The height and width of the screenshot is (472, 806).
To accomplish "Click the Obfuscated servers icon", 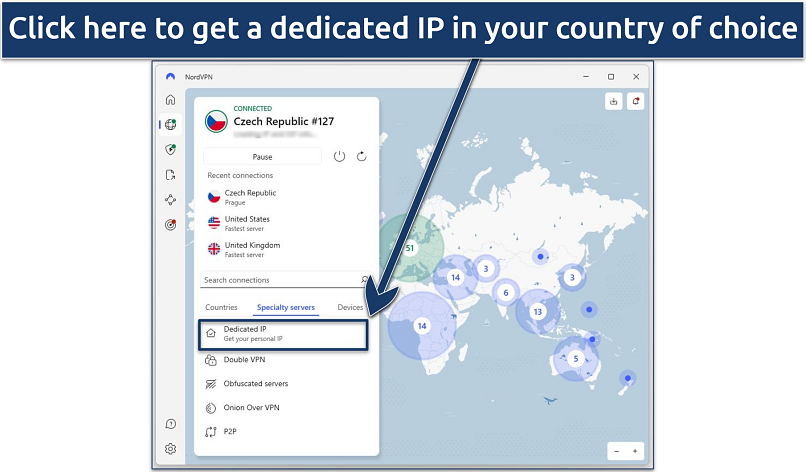I will [211, 384].
